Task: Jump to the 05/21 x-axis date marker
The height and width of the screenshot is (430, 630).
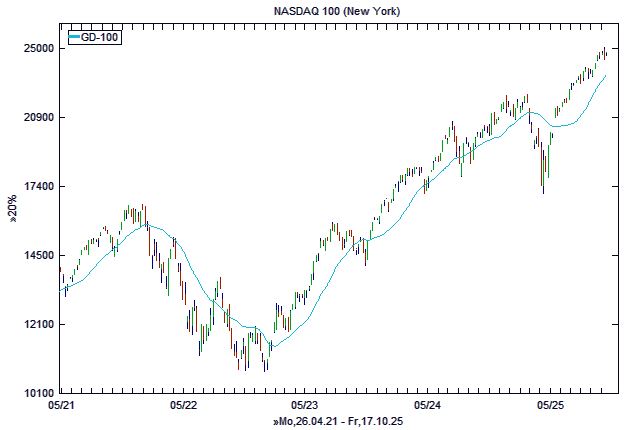Action: [x=61, y=406]
